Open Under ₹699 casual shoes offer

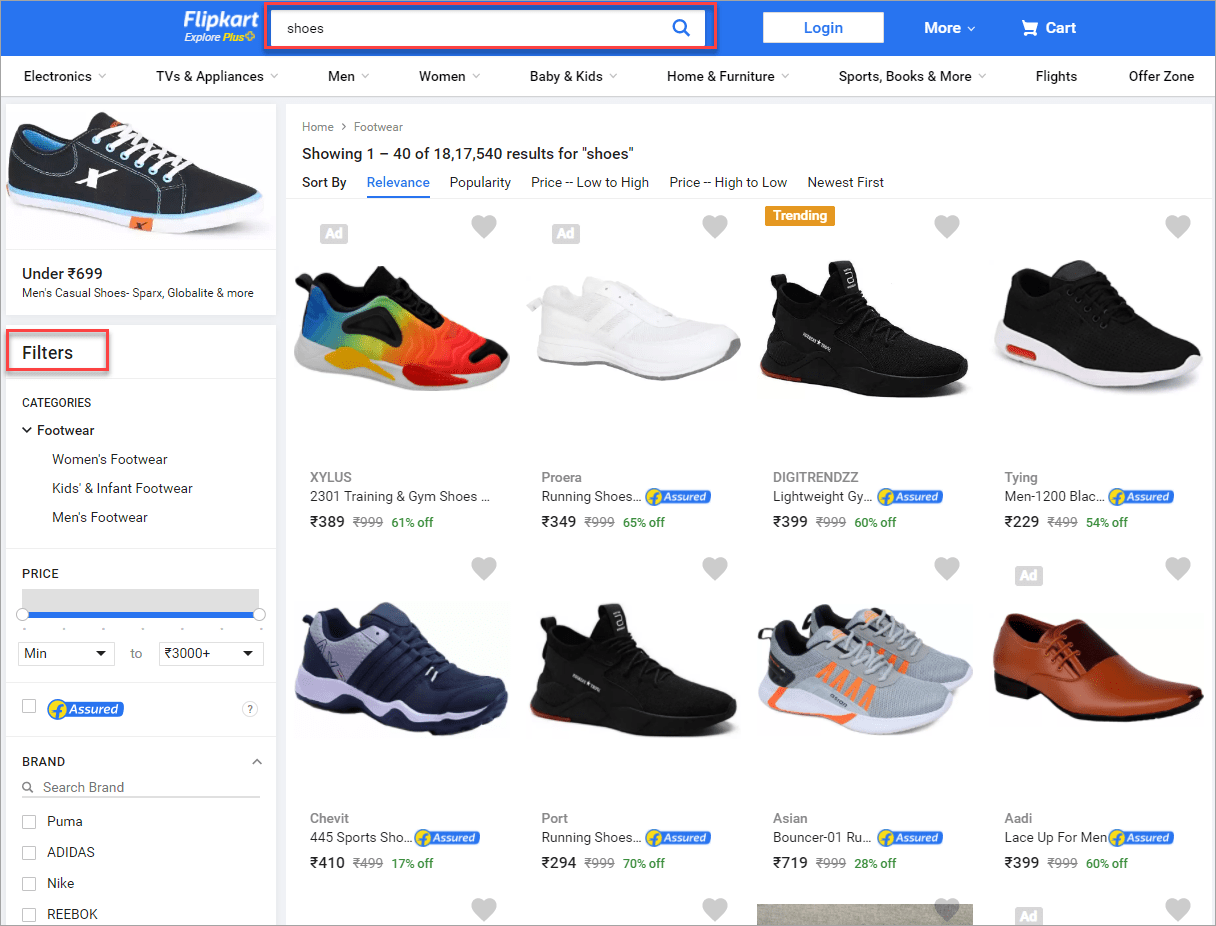coord(138,282)
